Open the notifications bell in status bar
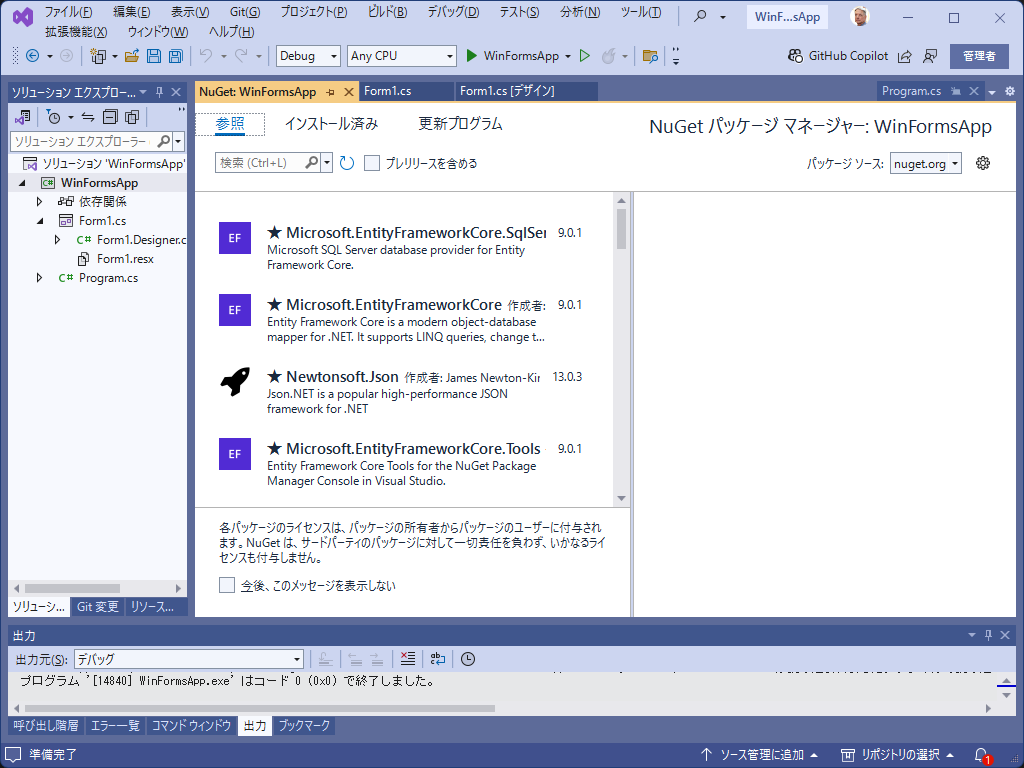 [982, 755]
